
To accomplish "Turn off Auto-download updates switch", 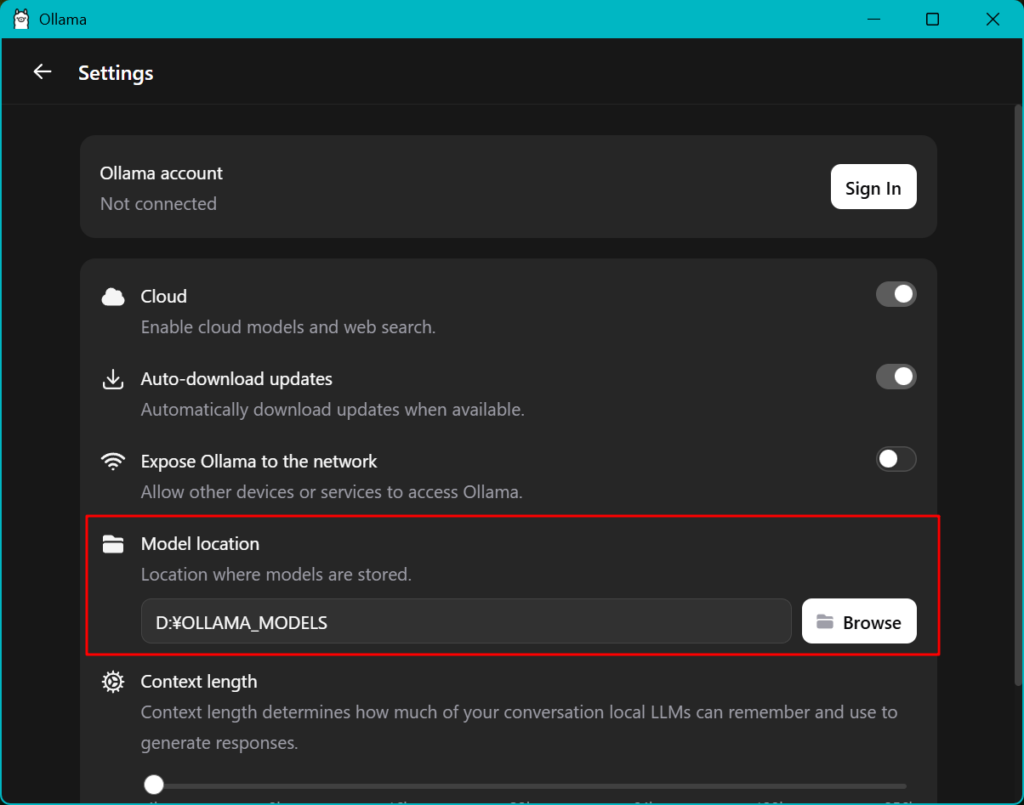I will [896, 377].
